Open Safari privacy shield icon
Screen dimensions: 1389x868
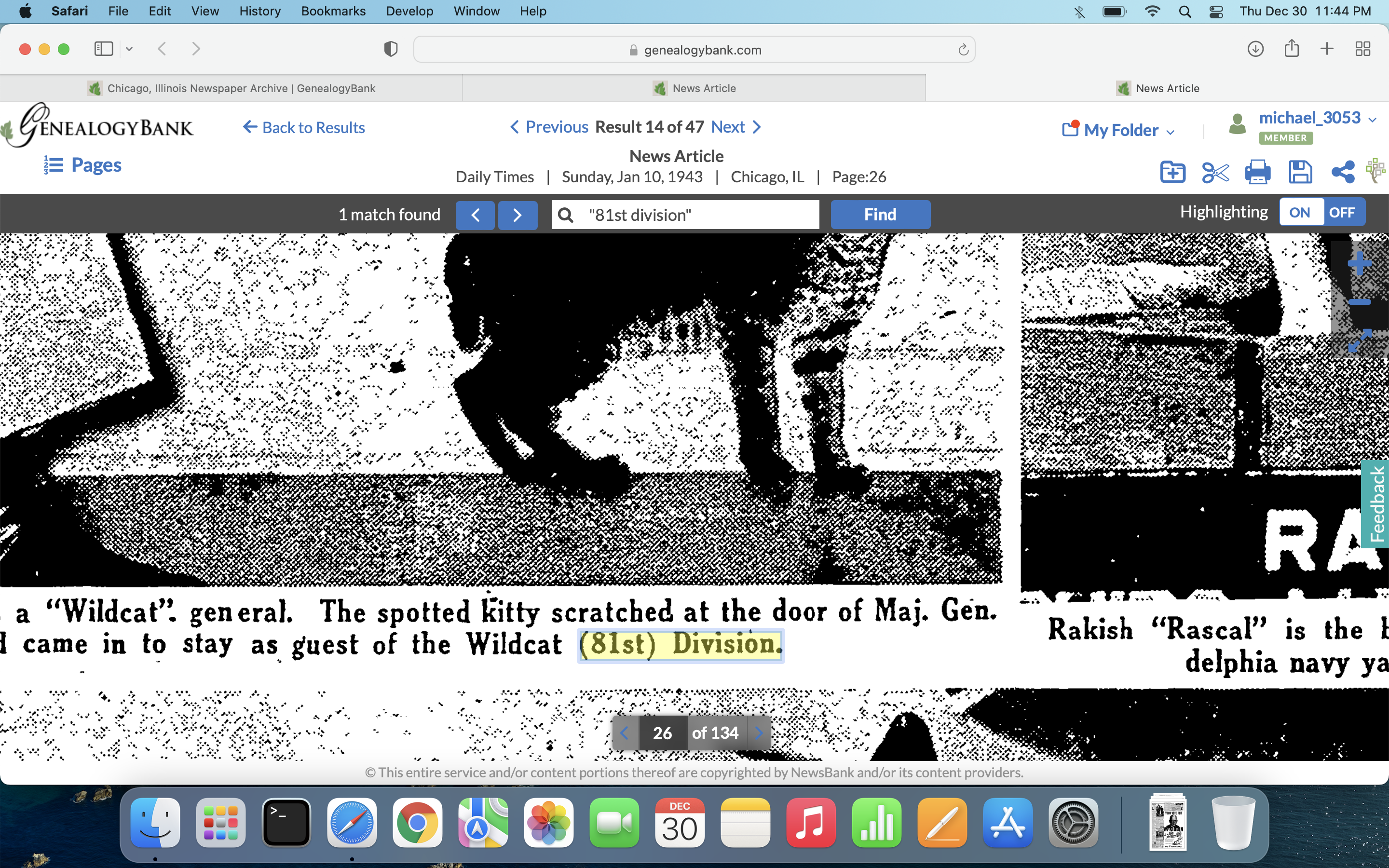pos(391,49)
